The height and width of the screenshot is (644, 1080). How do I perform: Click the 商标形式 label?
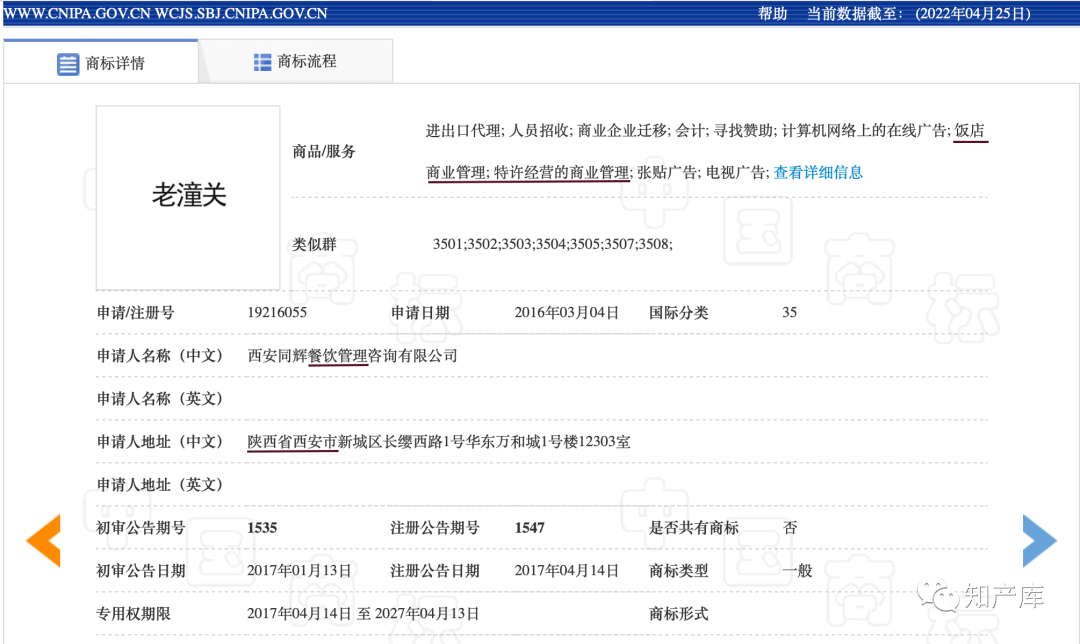pos(678,613)
